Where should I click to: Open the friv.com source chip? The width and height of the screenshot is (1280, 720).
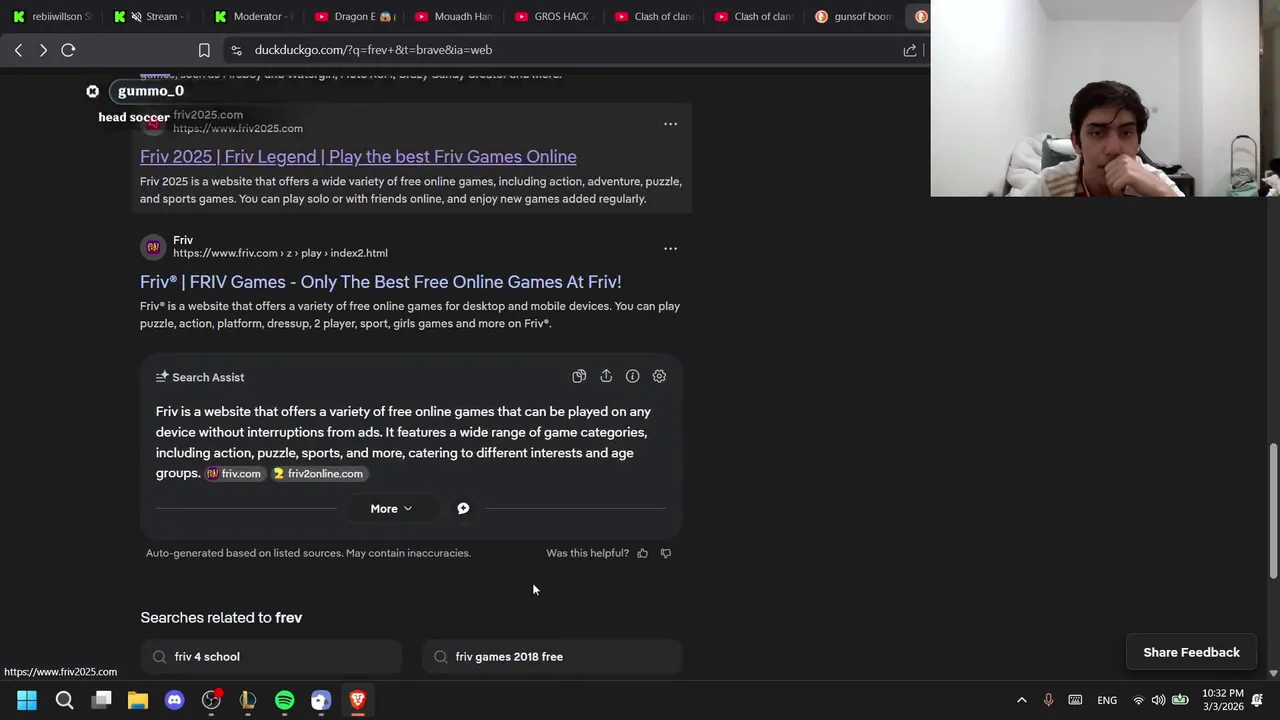point(234,474)
